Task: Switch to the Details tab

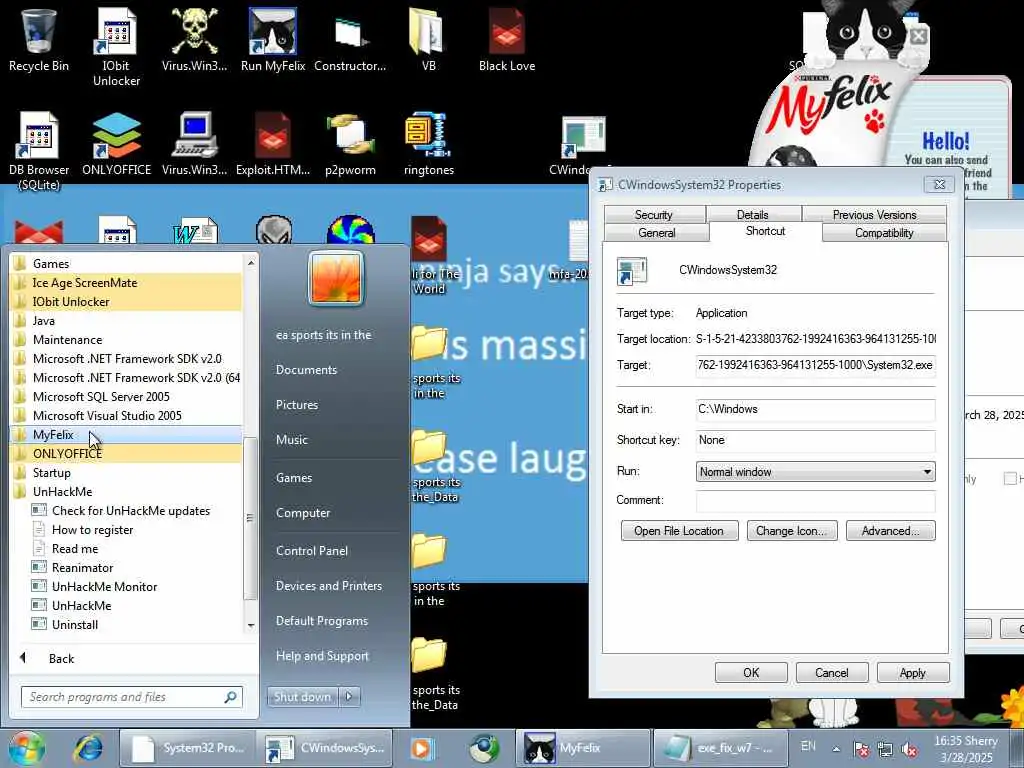Action: tap(753, 215)
